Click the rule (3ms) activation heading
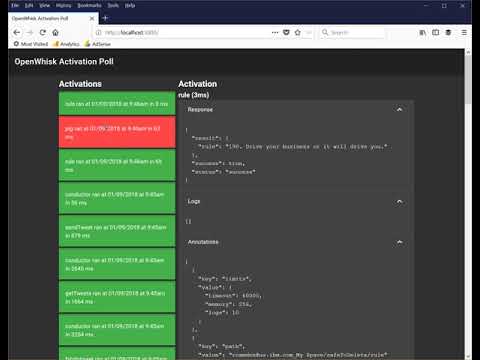Image resolution: width=480 pixels, height=360 pixels. pyautogui.click(x=194, y=95)
